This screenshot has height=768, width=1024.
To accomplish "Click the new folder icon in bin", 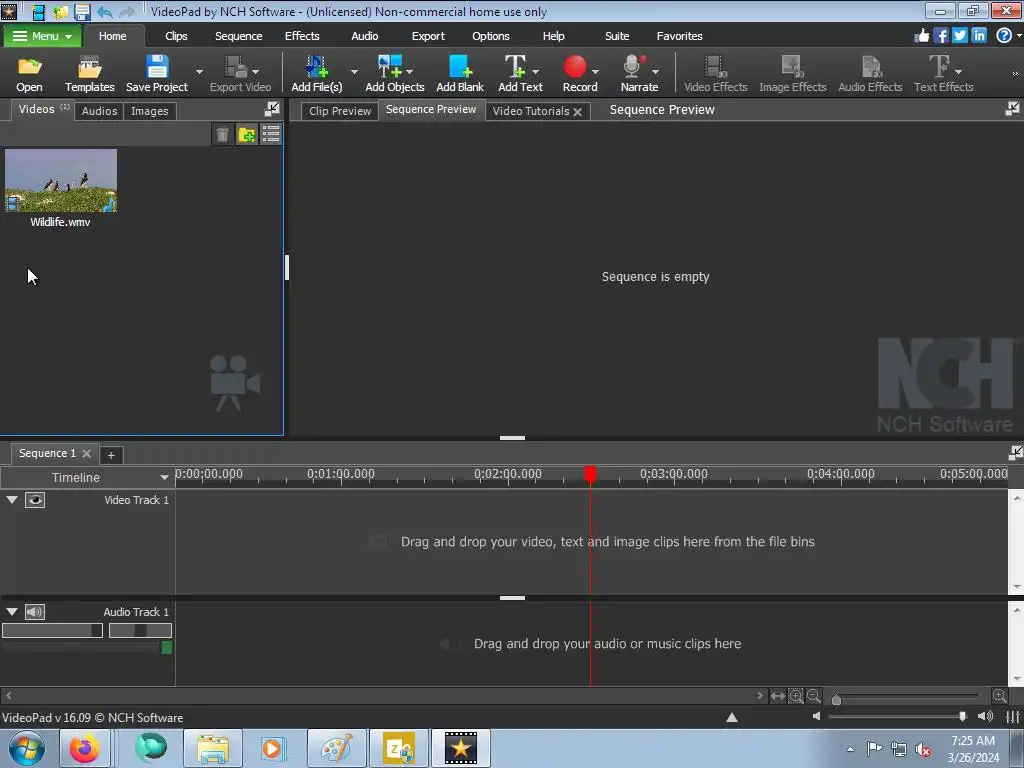I will pos(247,135).
